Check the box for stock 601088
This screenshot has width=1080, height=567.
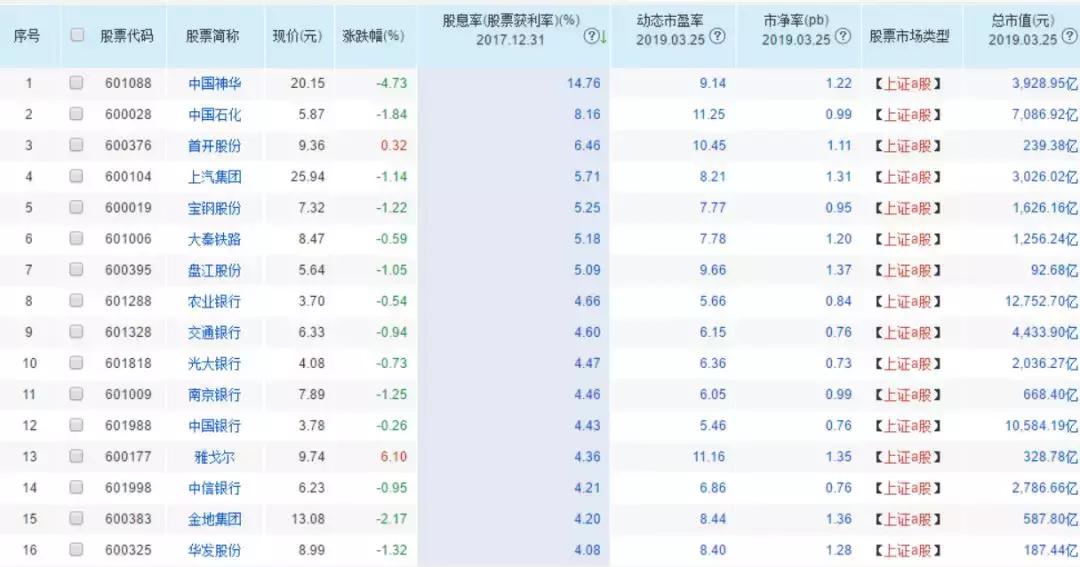(76, 83)
